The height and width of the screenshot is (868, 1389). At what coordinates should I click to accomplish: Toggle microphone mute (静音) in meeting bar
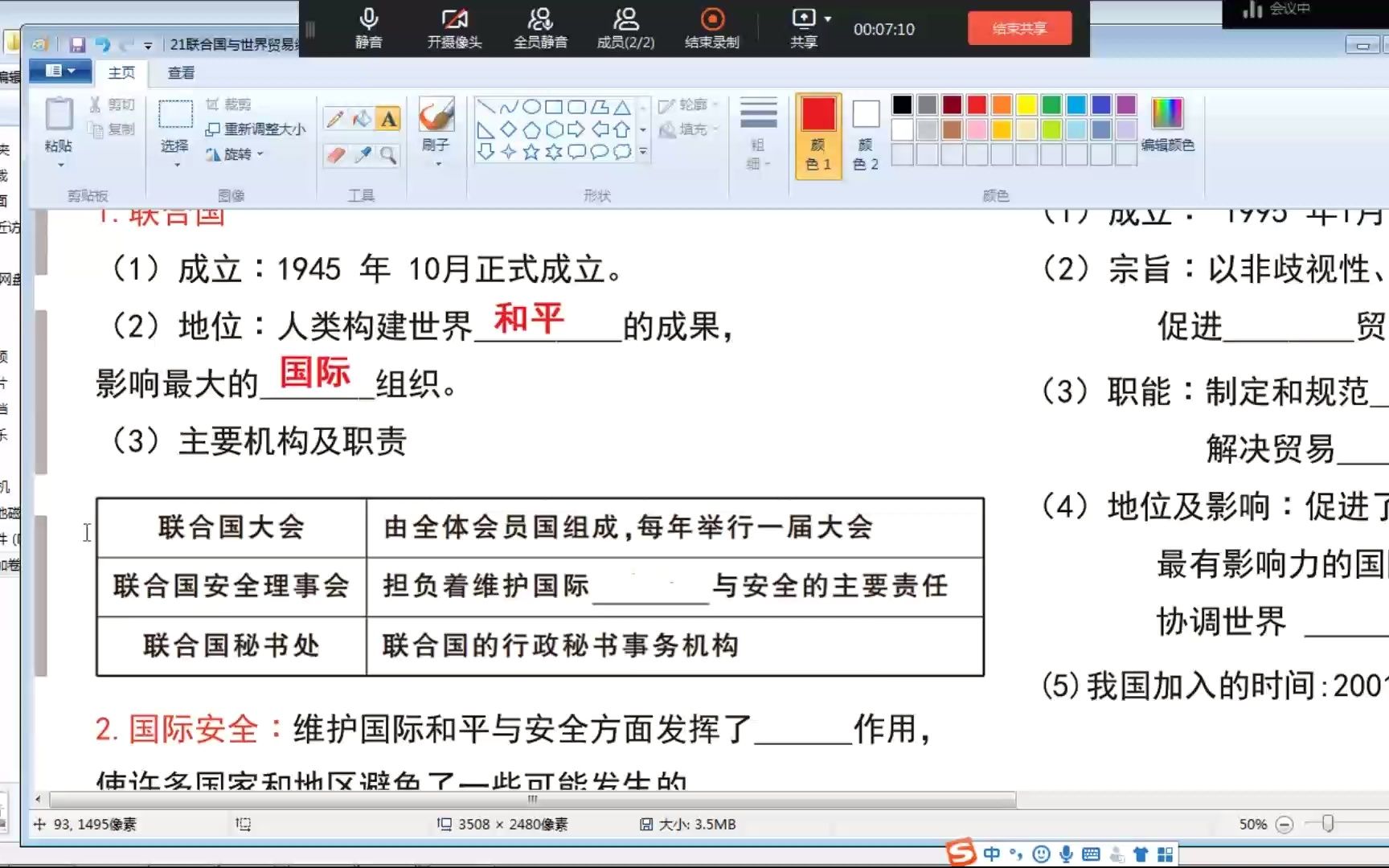(x=369, y=28)
